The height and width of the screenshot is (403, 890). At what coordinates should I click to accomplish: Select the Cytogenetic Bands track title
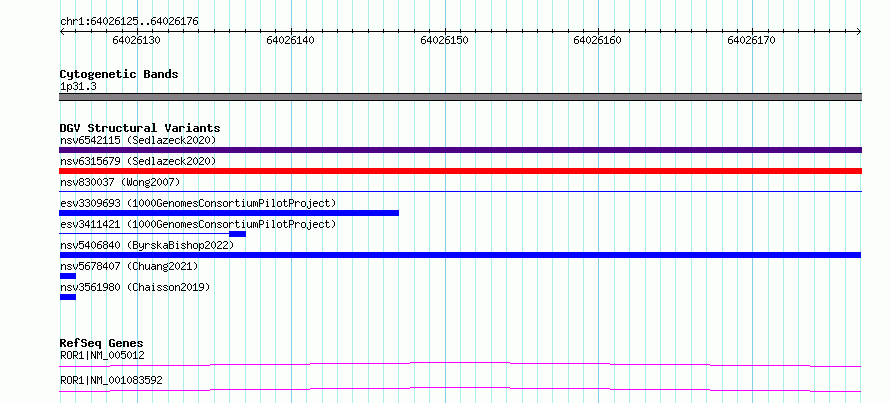[119, 74]
